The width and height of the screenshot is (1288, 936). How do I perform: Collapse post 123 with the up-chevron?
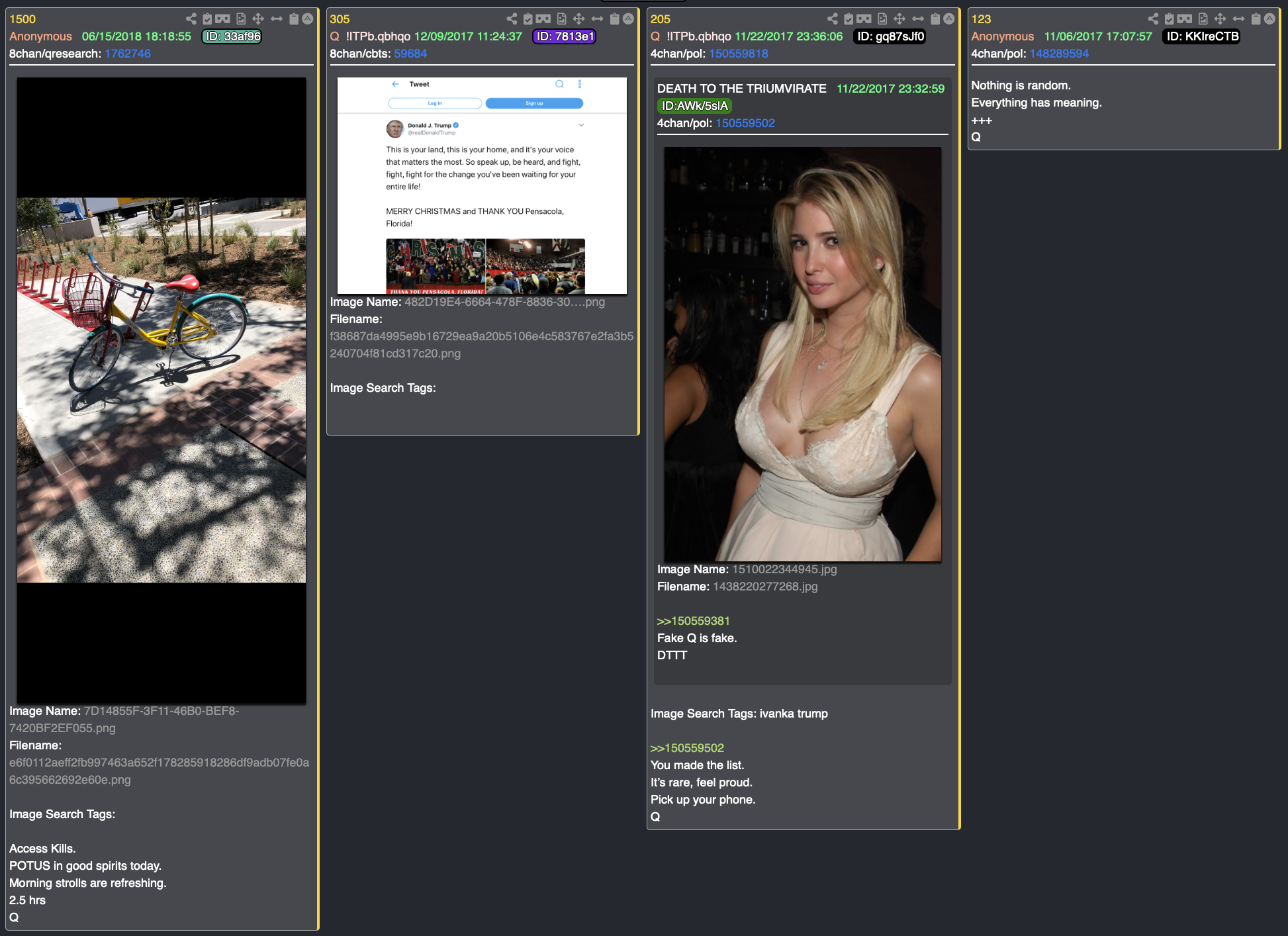click(1269, 19)
